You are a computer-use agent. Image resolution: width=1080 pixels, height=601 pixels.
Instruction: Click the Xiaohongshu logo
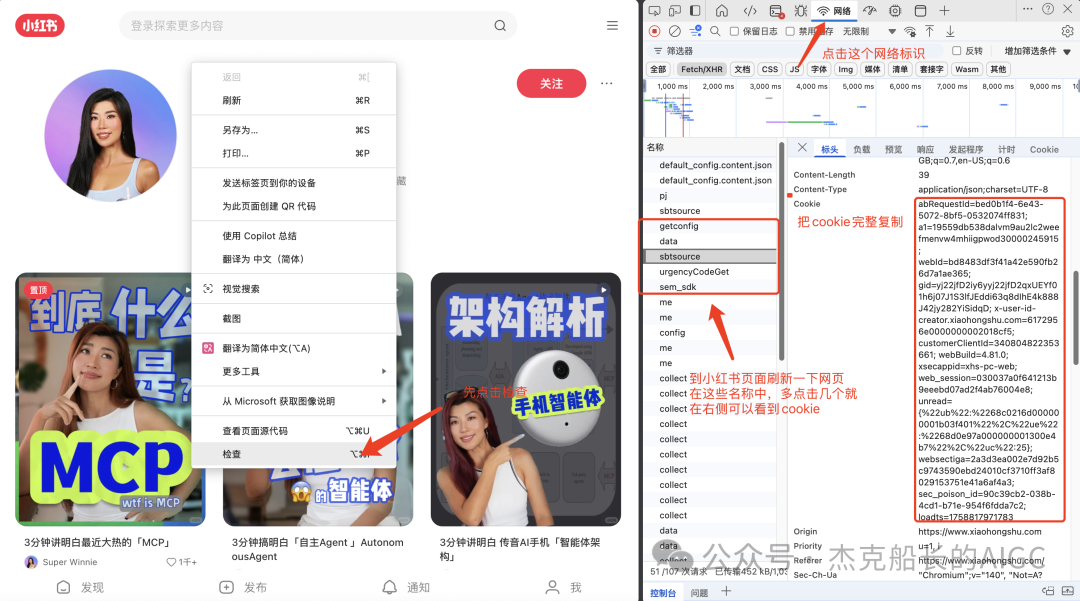point(40,25)
